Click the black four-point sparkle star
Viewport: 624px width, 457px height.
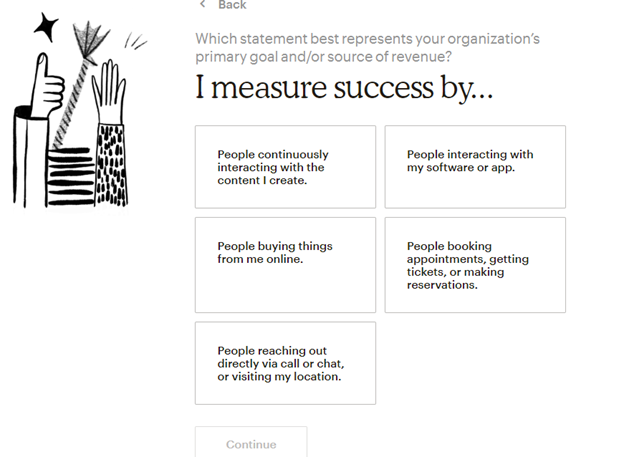pyautogui.click(x=45, y=27)
